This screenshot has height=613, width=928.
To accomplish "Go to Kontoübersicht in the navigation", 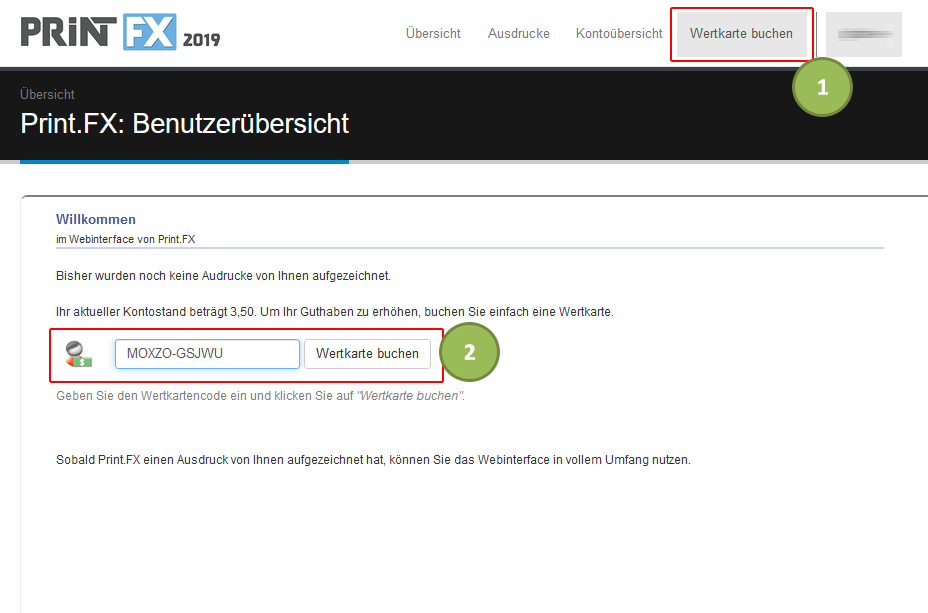I will (x=619, y=34).
